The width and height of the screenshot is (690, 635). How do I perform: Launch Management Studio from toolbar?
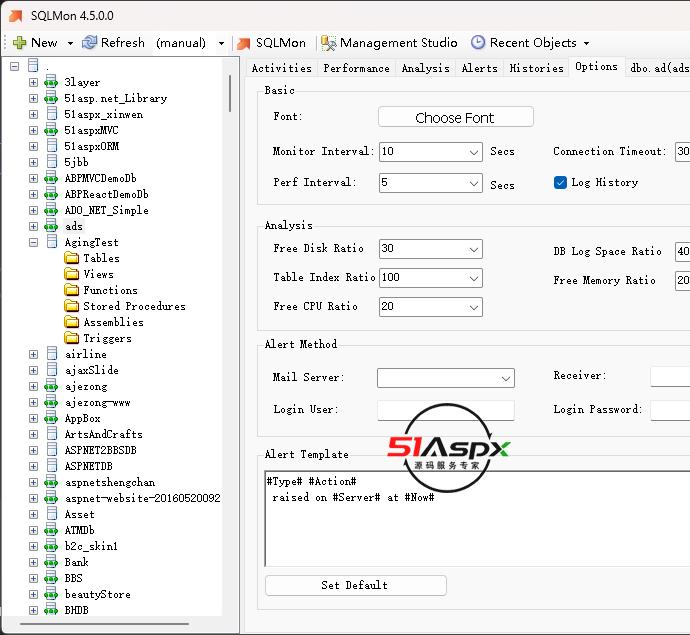(327, 43)
